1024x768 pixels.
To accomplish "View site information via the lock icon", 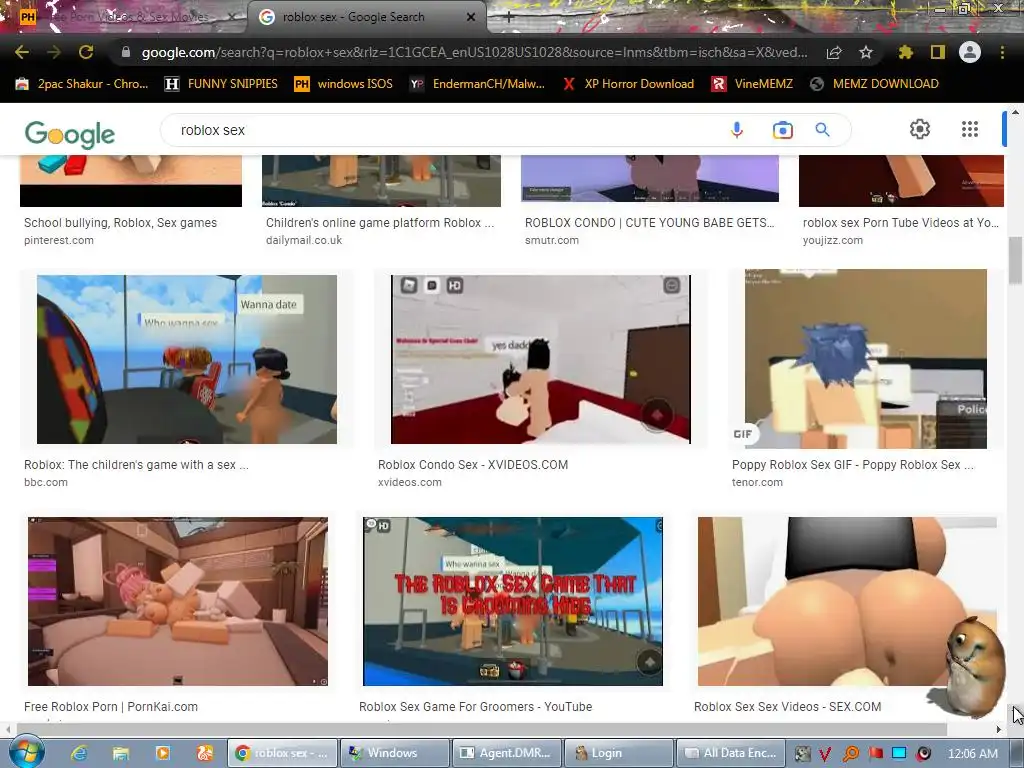I will [x=126, y=52].
